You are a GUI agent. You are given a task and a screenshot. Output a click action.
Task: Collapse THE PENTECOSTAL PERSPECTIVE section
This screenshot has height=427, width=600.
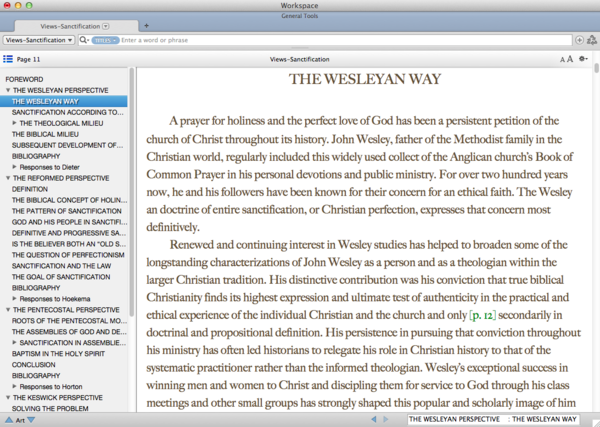pos(8,310)
